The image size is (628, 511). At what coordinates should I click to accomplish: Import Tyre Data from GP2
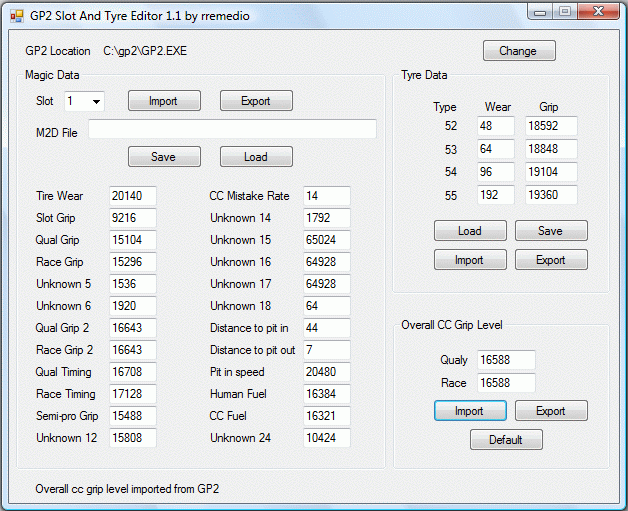(470, 260)
